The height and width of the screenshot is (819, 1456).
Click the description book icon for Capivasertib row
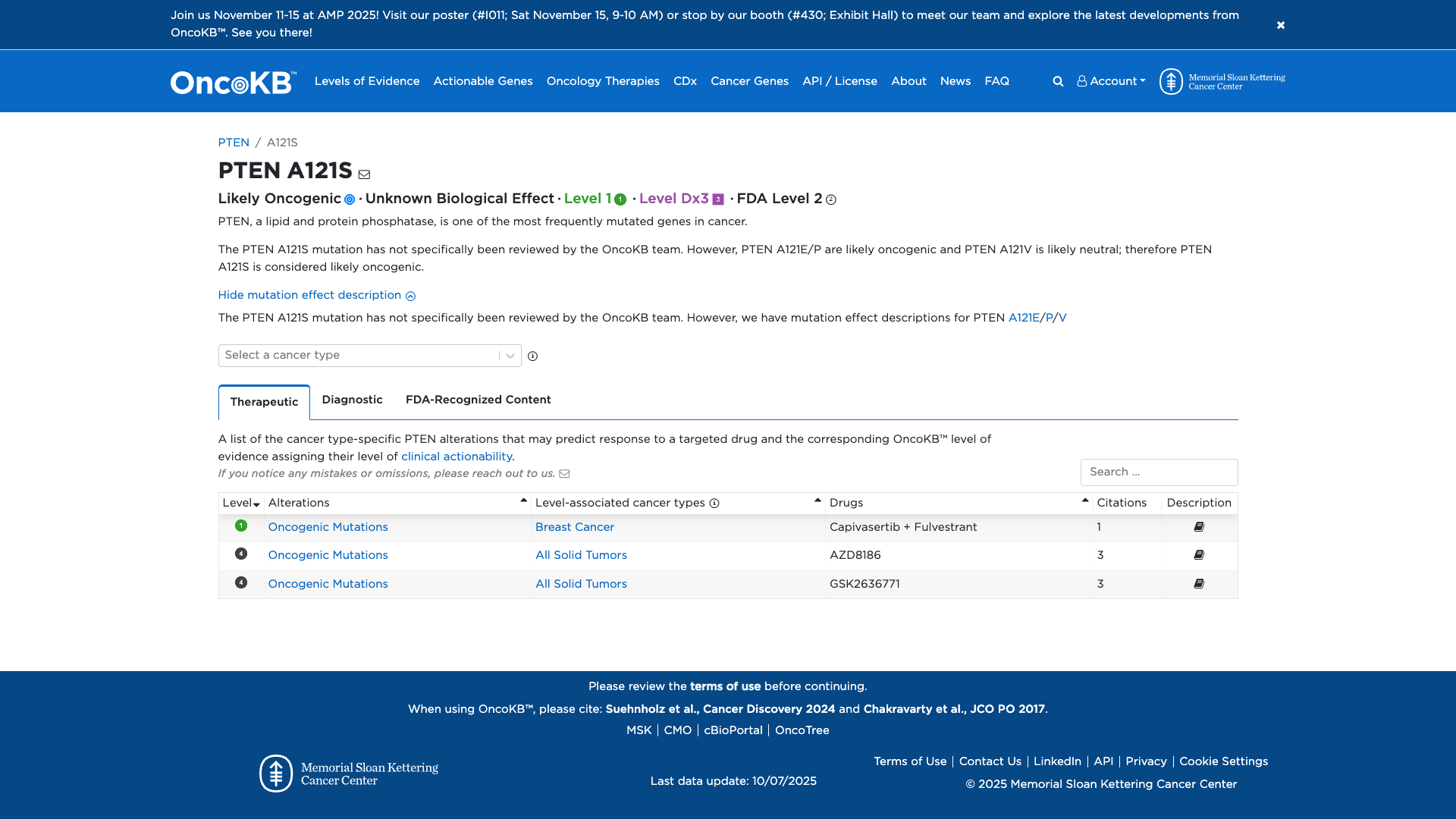[x=1198, y=526]
